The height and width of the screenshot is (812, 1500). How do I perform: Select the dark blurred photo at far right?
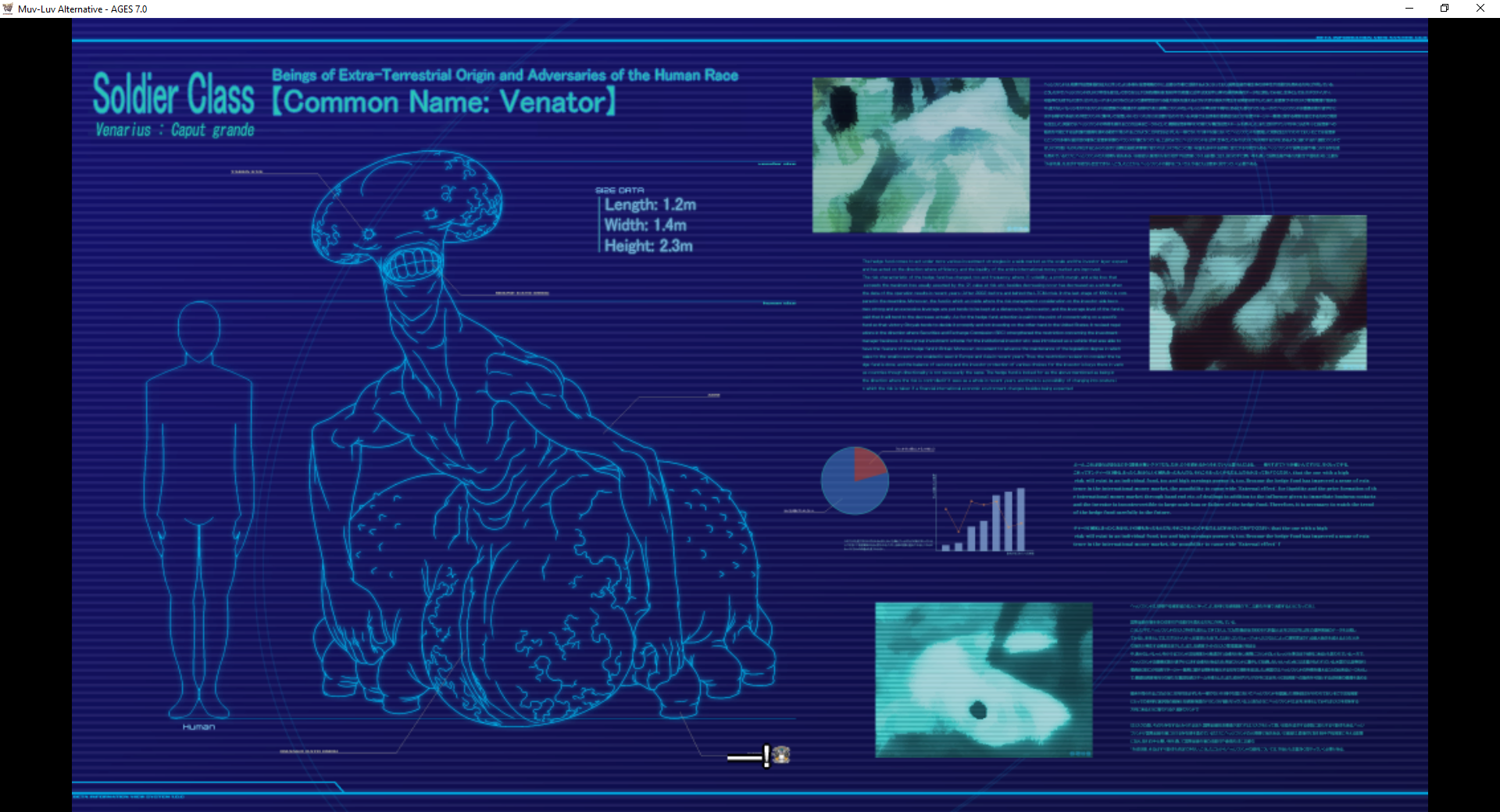pyautogui.click(x=1258, y=293)
